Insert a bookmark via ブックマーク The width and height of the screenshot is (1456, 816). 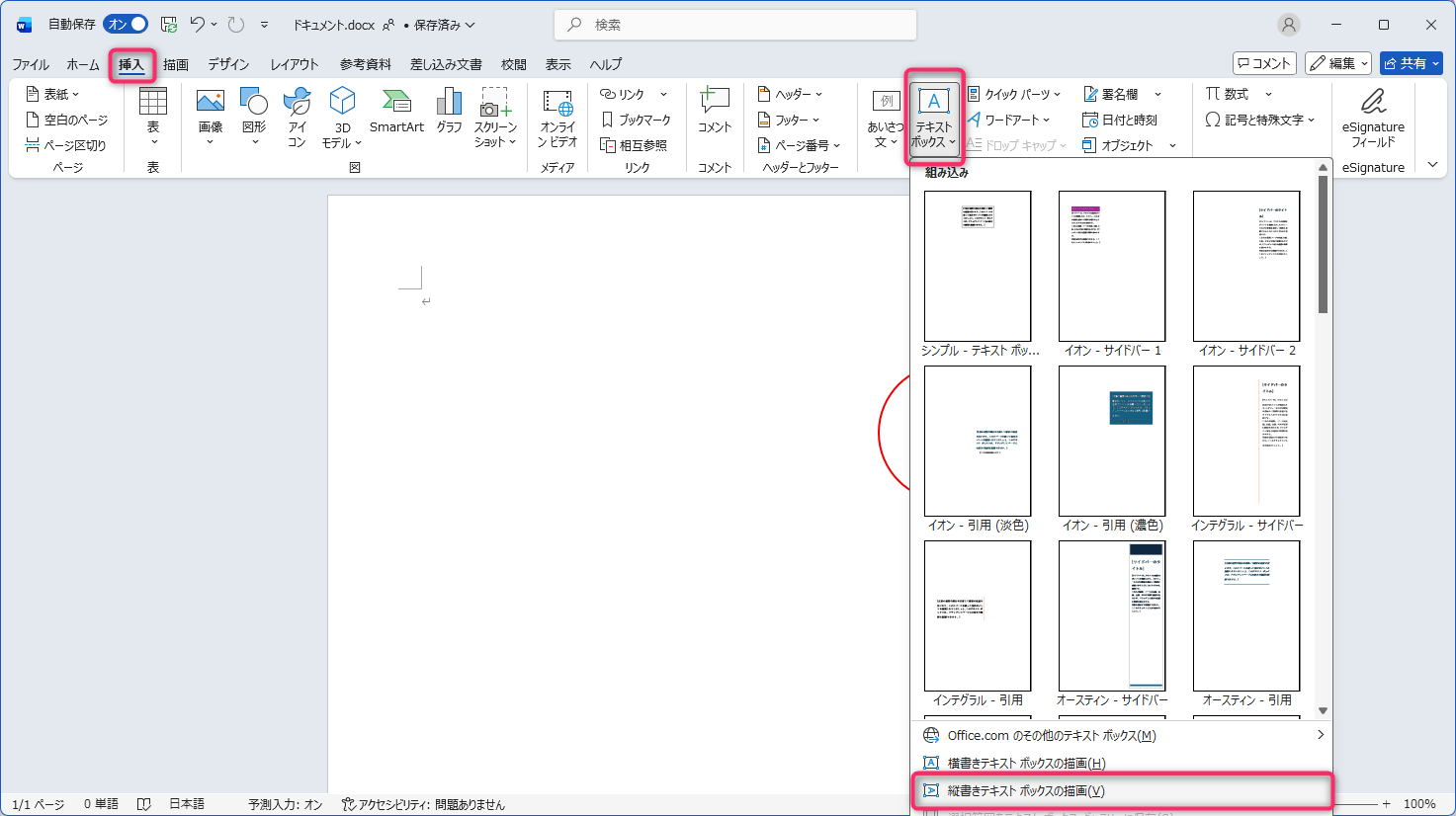point(636,120)
